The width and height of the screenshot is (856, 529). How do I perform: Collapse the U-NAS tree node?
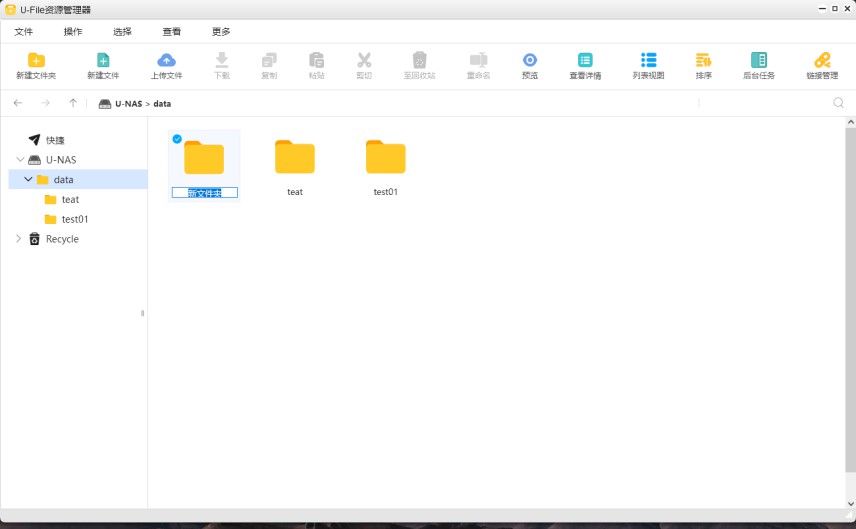(20, 160)
